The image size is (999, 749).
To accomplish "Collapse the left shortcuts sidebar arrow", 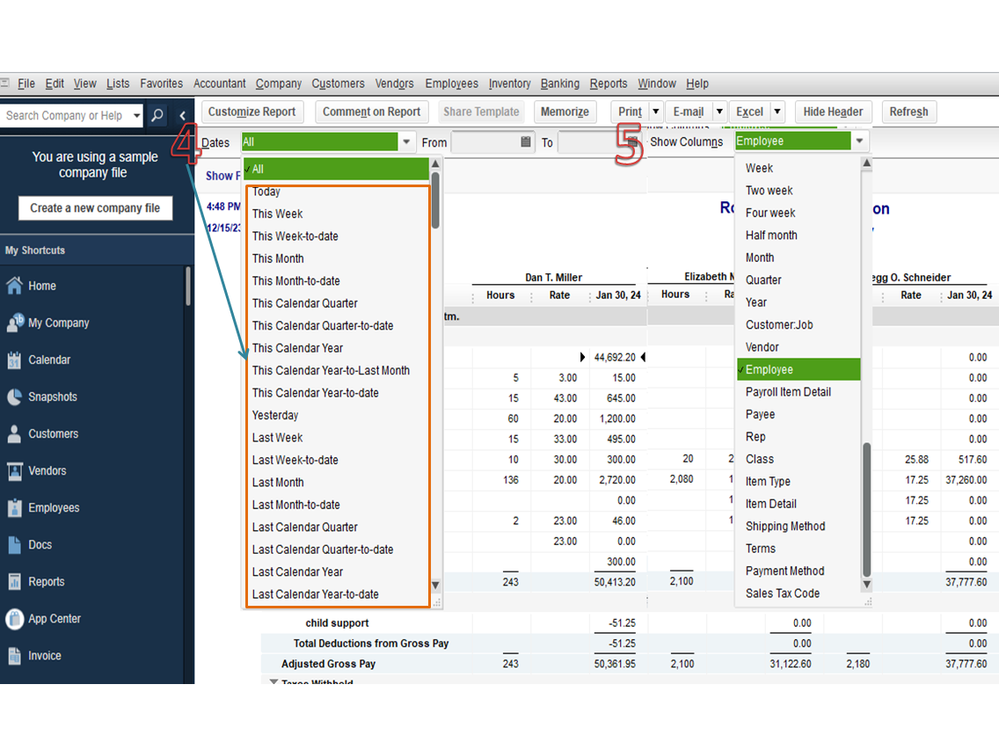I will pos(182,115).
